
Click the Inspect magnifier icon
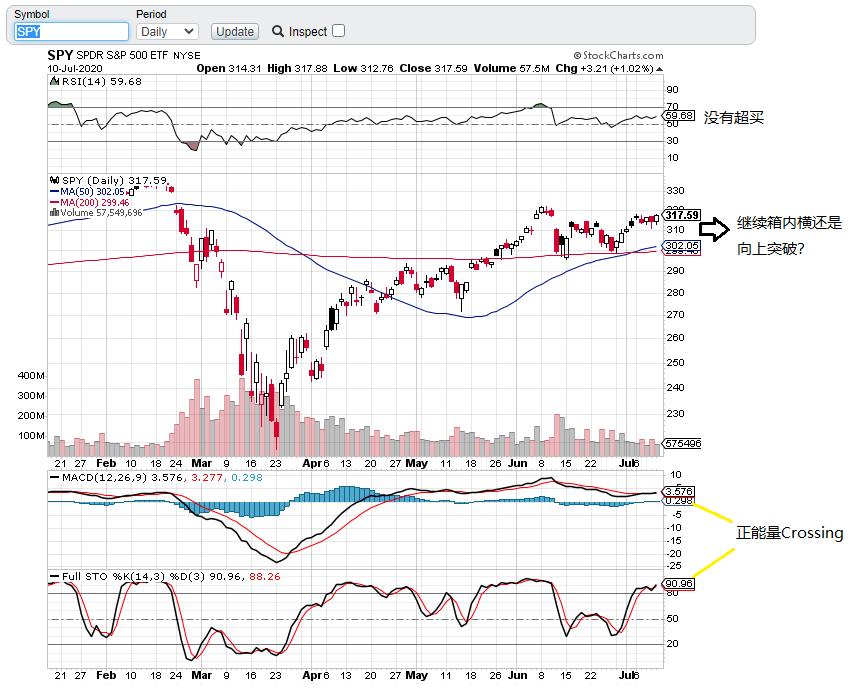[278, 31]
